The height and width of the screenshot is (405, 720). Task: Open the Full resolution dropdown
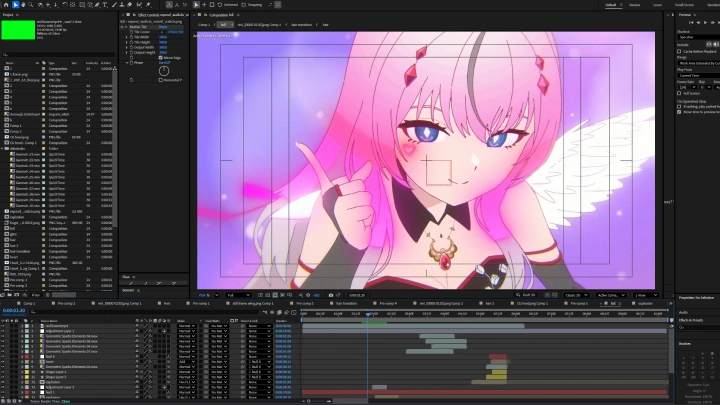[239, 295]
